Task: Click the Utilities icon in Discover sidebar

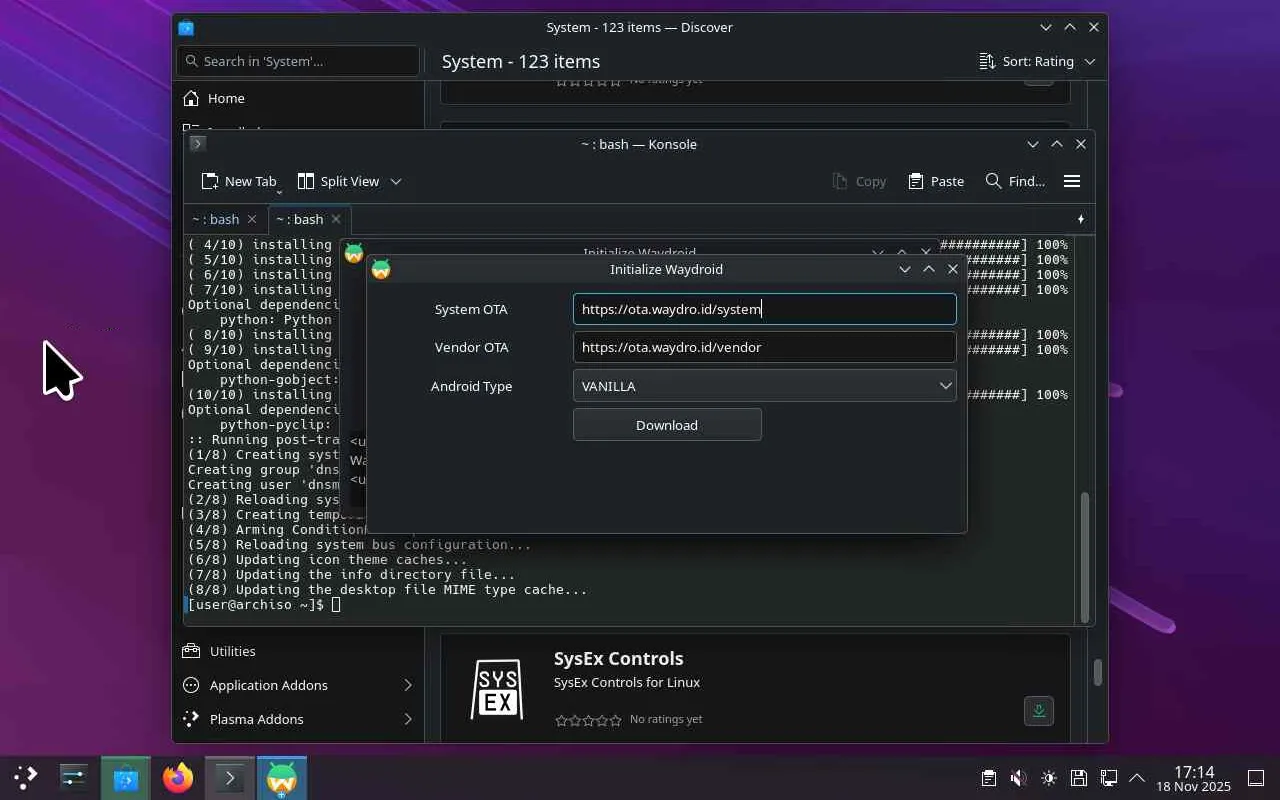Action: coord(191,651)
